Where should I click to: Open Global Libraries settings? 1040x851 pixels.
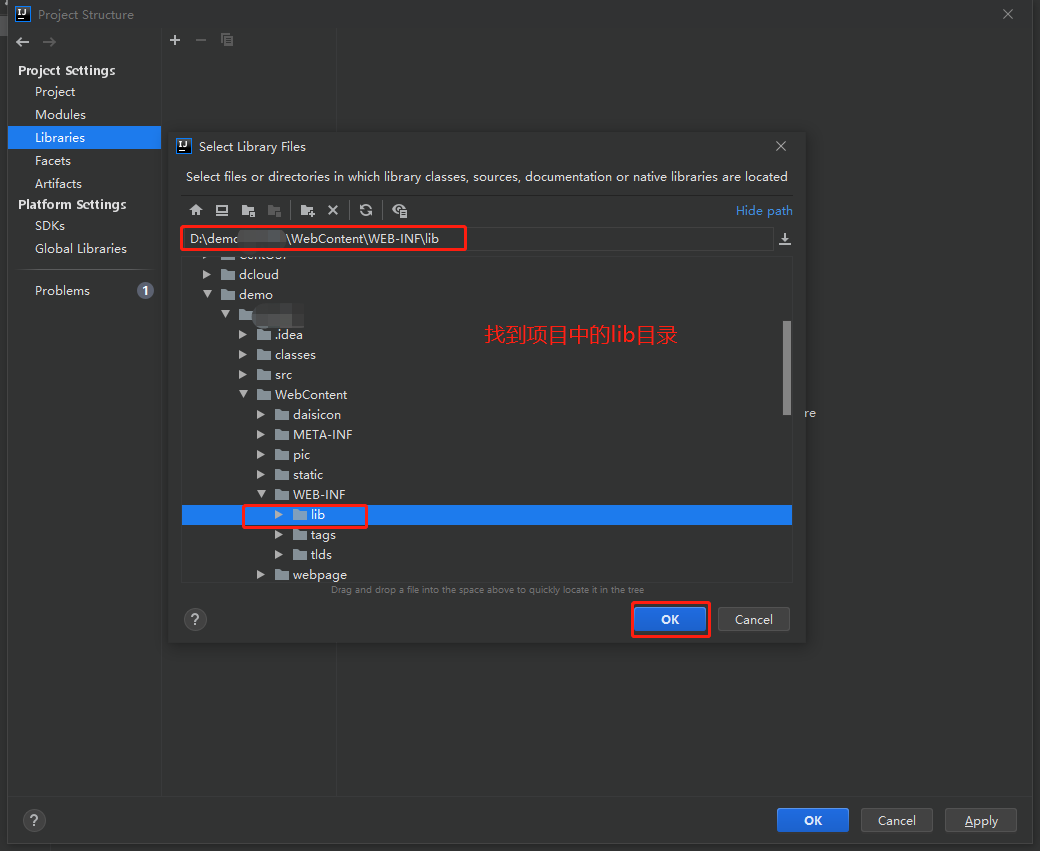[x=81, y=249]
